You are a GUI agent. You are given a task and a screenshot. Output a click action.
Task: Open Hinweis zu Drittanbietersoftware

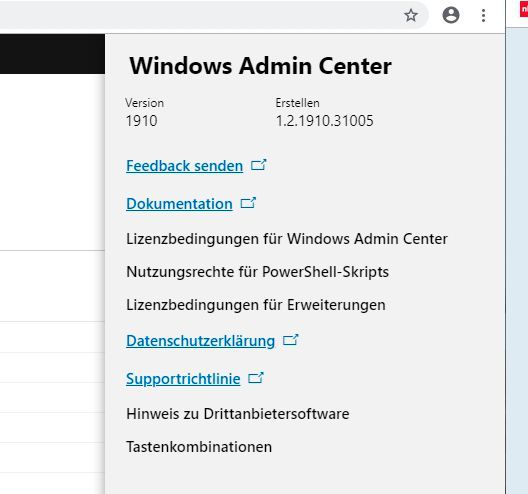pyautogui.click(x=238, y=414)
